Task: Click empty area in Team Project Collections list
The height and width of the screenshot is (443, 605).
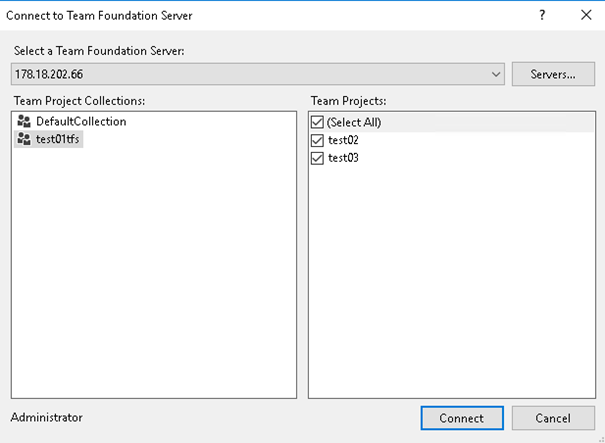Action: pos(155,280)
